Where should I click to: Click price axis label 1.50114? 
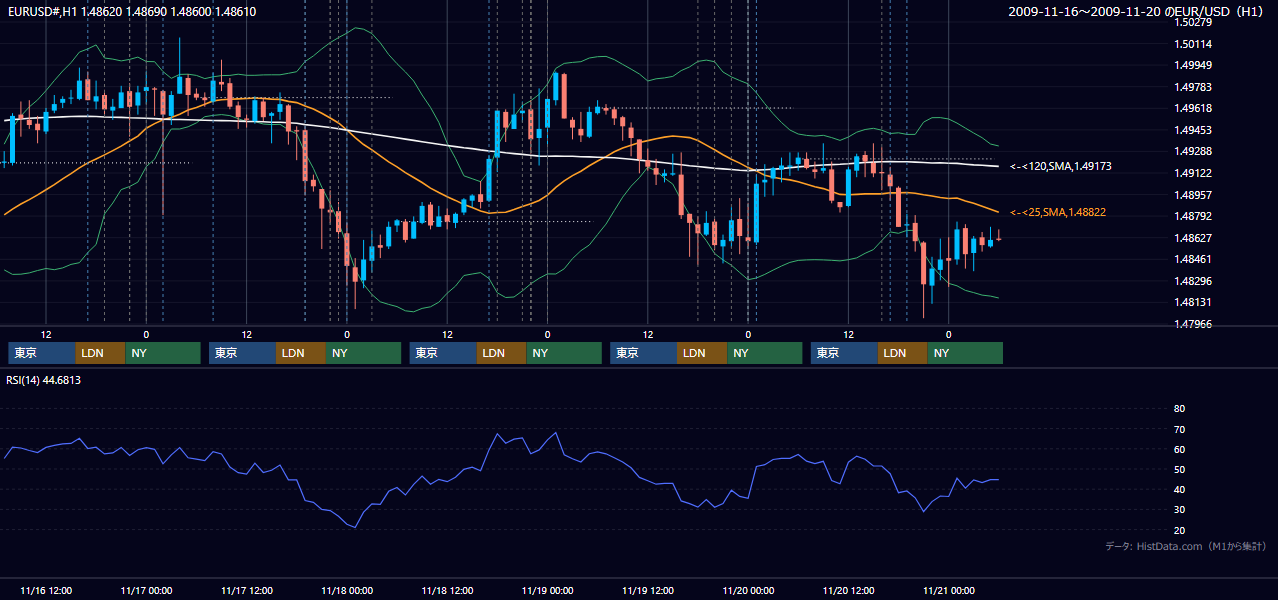click(x=1193, y=44)
